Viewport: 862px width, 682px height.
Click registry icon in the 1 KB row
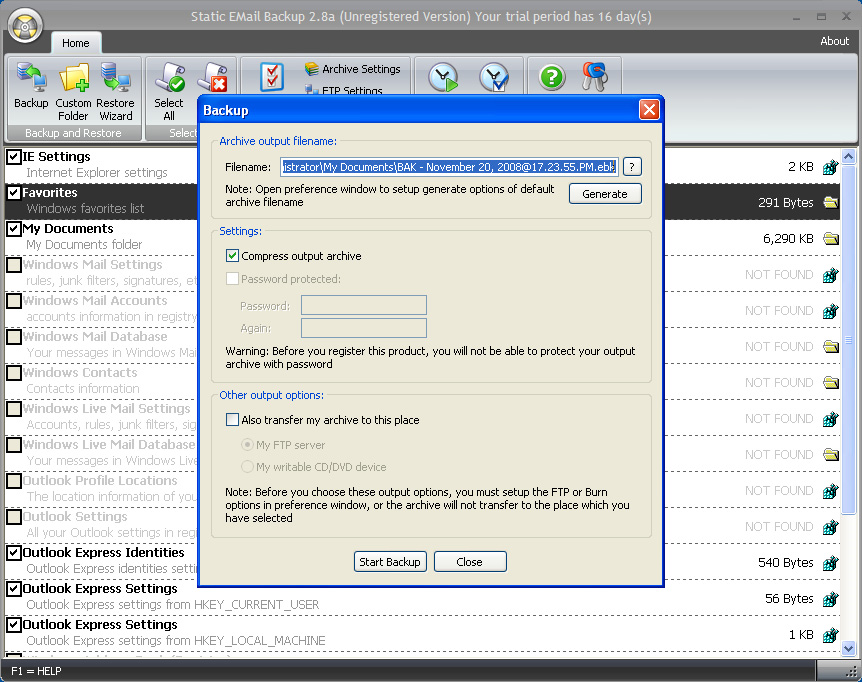click(831, 635)
